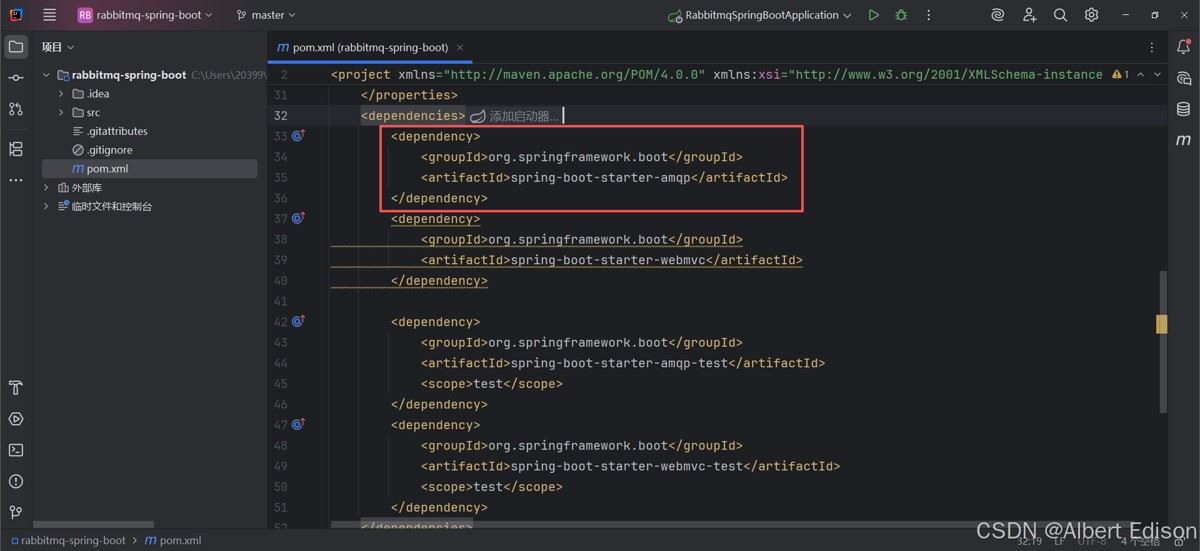Go to the next highlighted problem arrow
The height and width of the screenshot is (551, 1200).
pyautogui.click(x=1158, y=74)
